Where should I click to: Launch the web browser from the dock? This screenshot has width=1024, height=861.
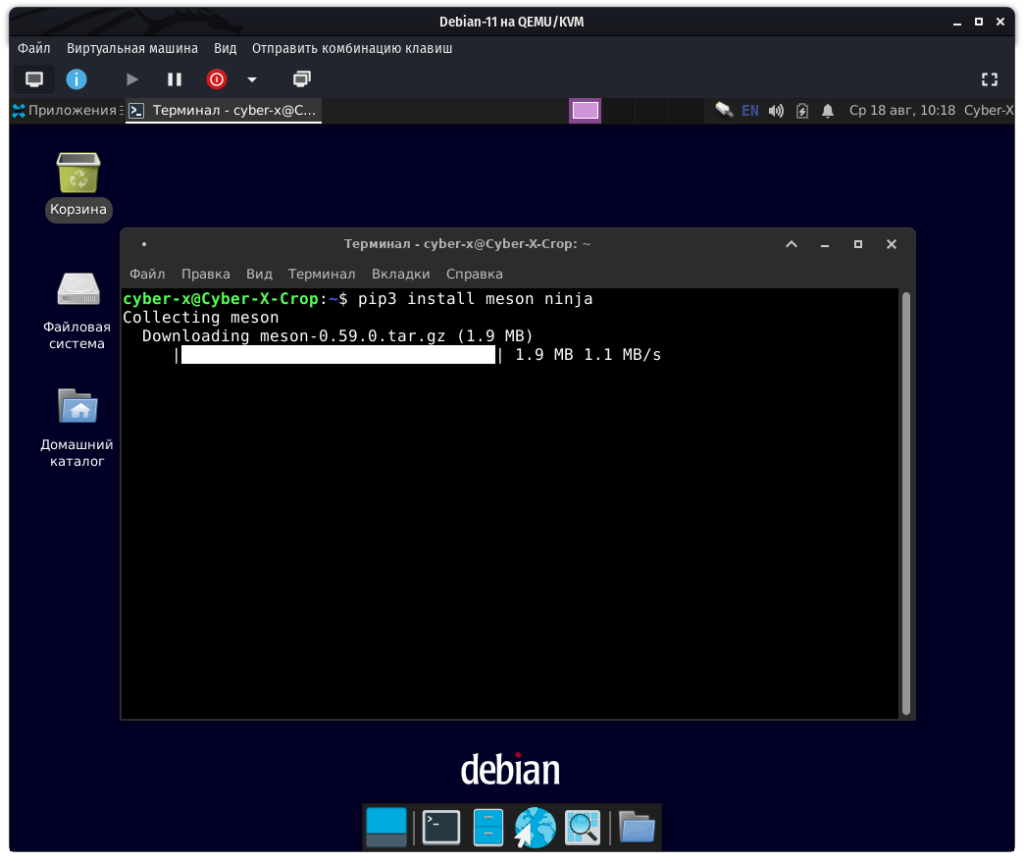[535, 827]
